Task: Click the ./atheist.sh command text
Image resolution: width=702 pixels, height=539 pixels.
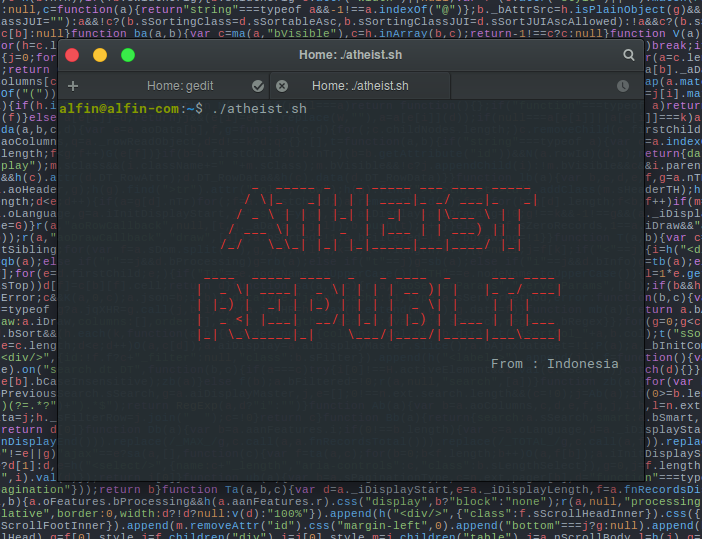Action: pyautogui.click(x=259, y=109)
